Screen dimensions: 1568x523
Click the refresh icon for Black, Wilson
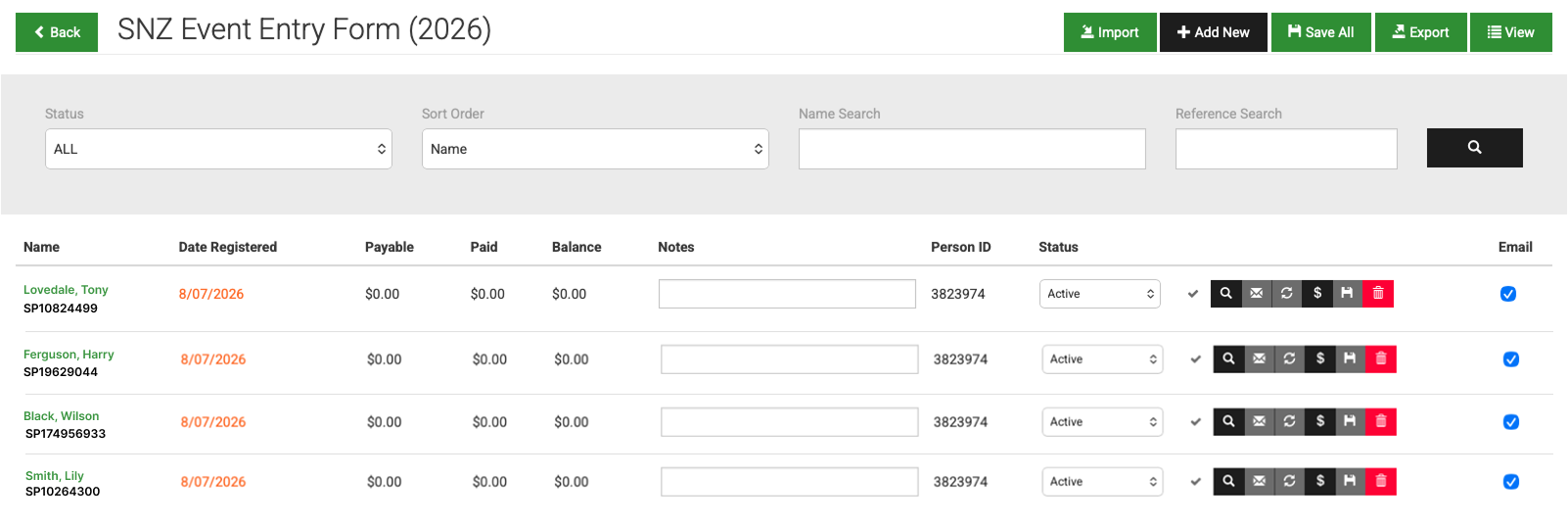point(1290,422)
